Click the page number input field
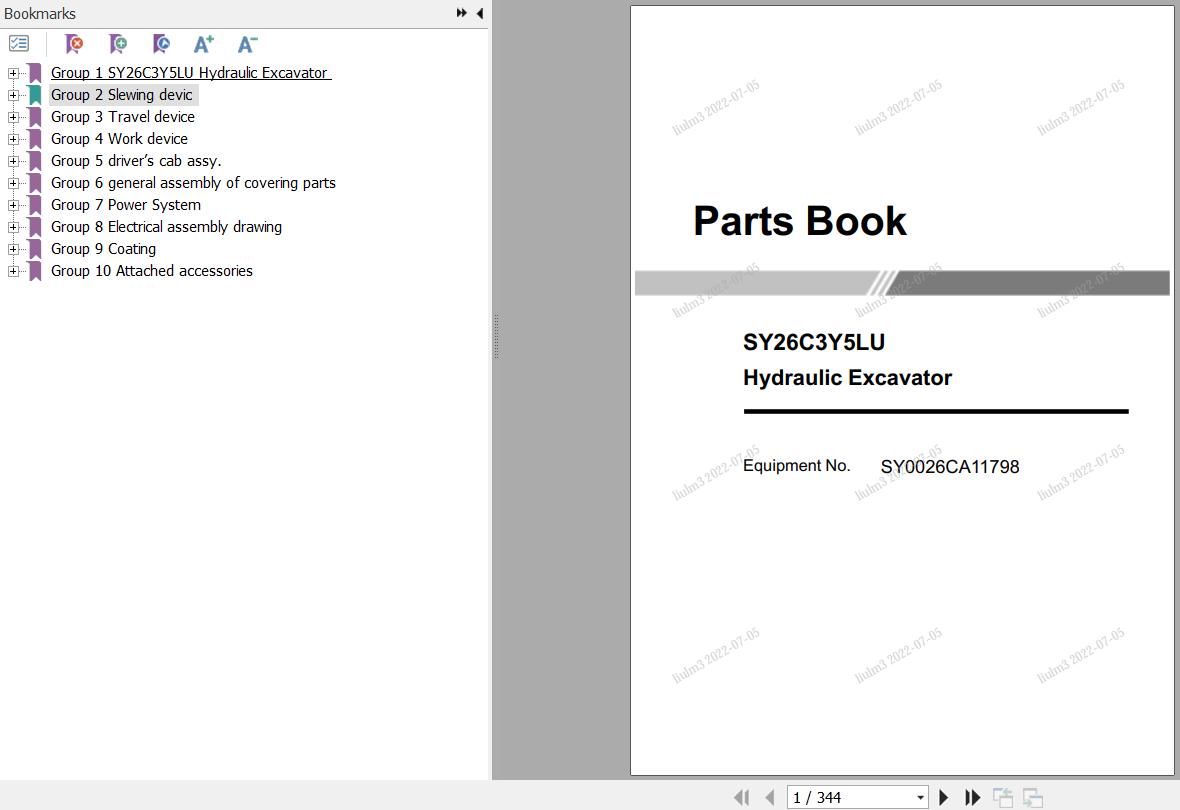1180x810 pixels. 848,797
